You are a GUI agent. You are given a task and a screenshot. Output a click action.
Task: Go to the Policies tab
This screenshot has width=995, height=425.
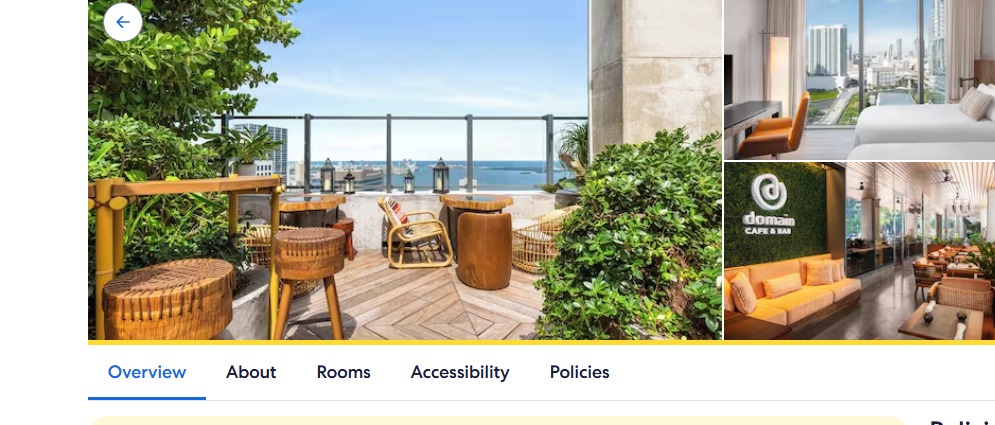(x=579, y=372)
